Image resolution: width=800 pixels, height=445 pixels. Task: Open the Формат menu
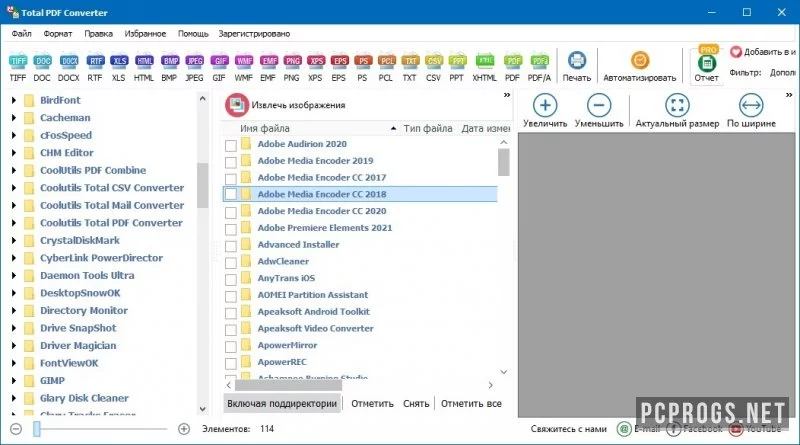click(x=58, y=34)
